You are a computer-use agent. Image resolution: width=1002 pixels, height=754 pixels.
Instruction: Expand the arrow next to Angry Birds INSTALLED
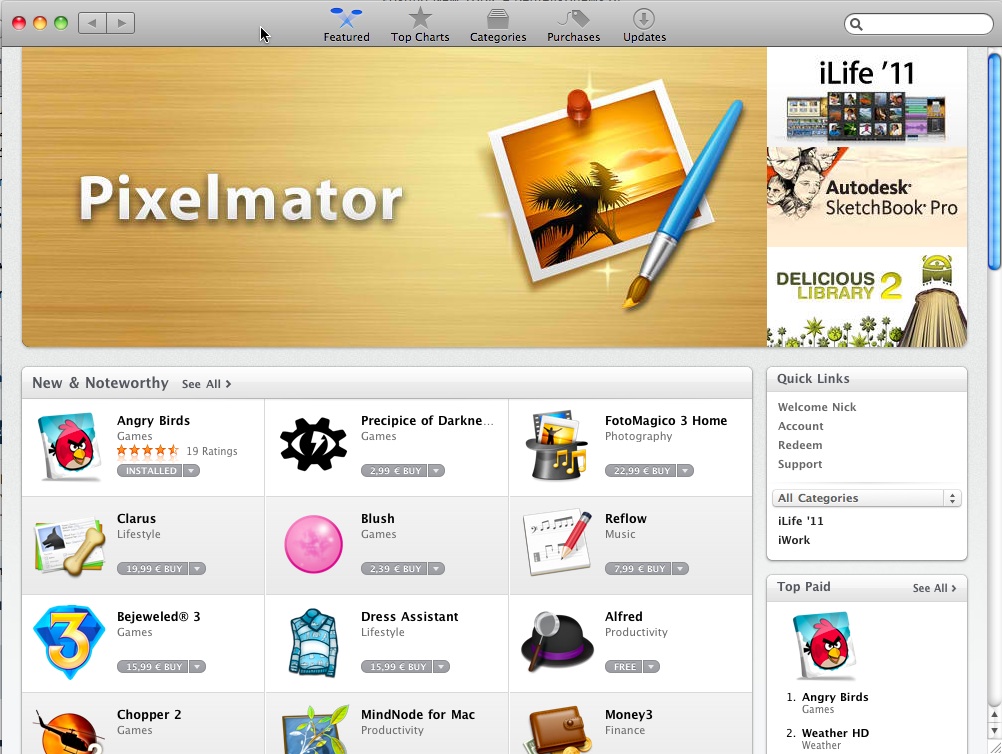pos(191,471)
